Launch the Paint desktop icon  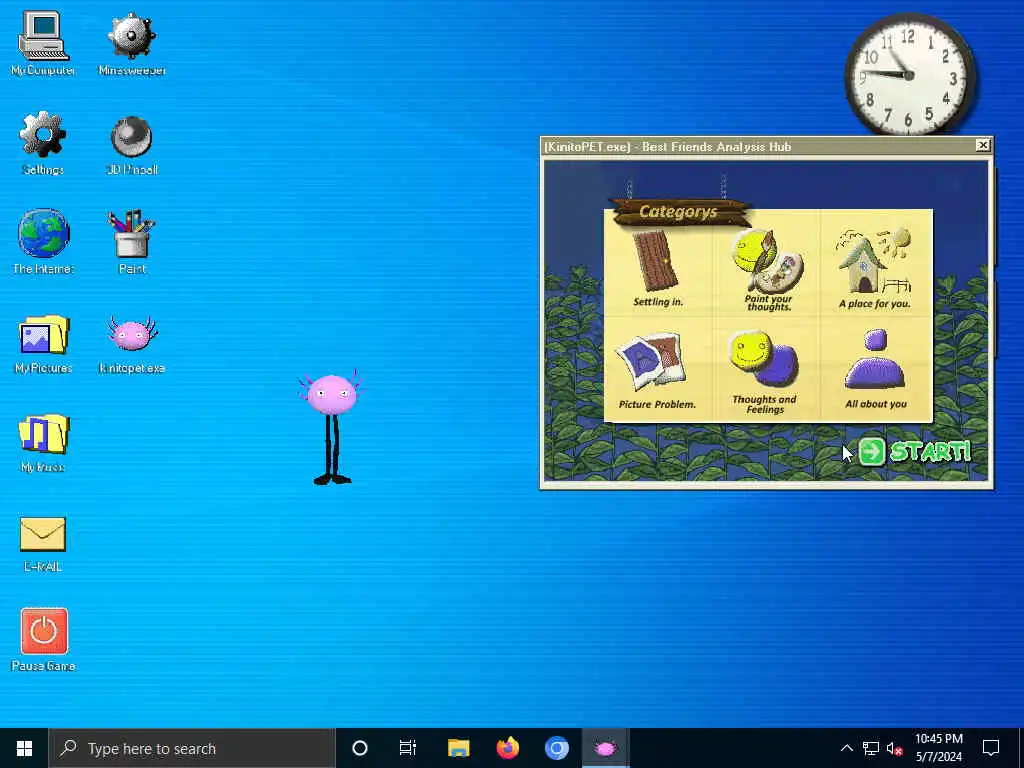coord(132,242)
